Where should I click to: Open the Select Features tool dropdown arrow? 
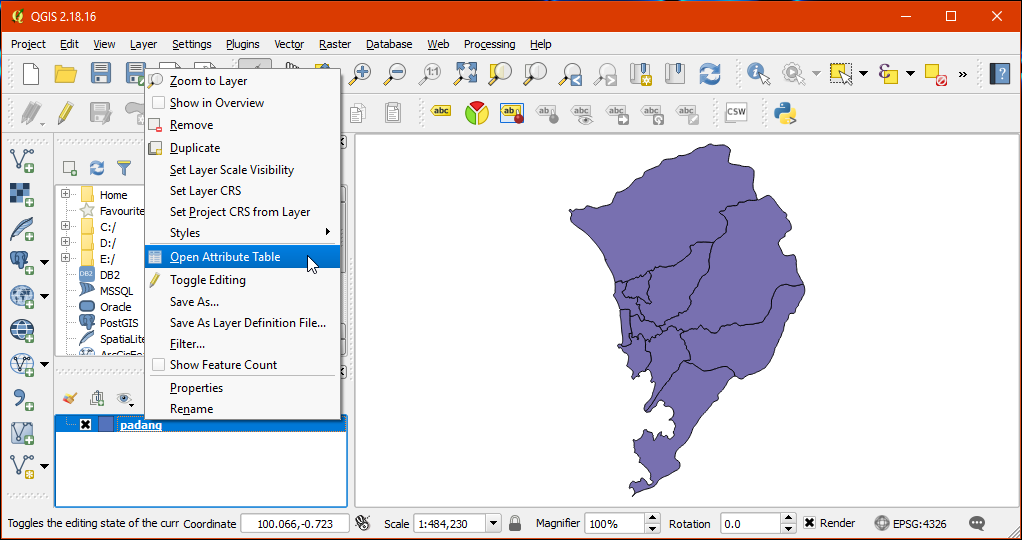(x=864, y=73)
